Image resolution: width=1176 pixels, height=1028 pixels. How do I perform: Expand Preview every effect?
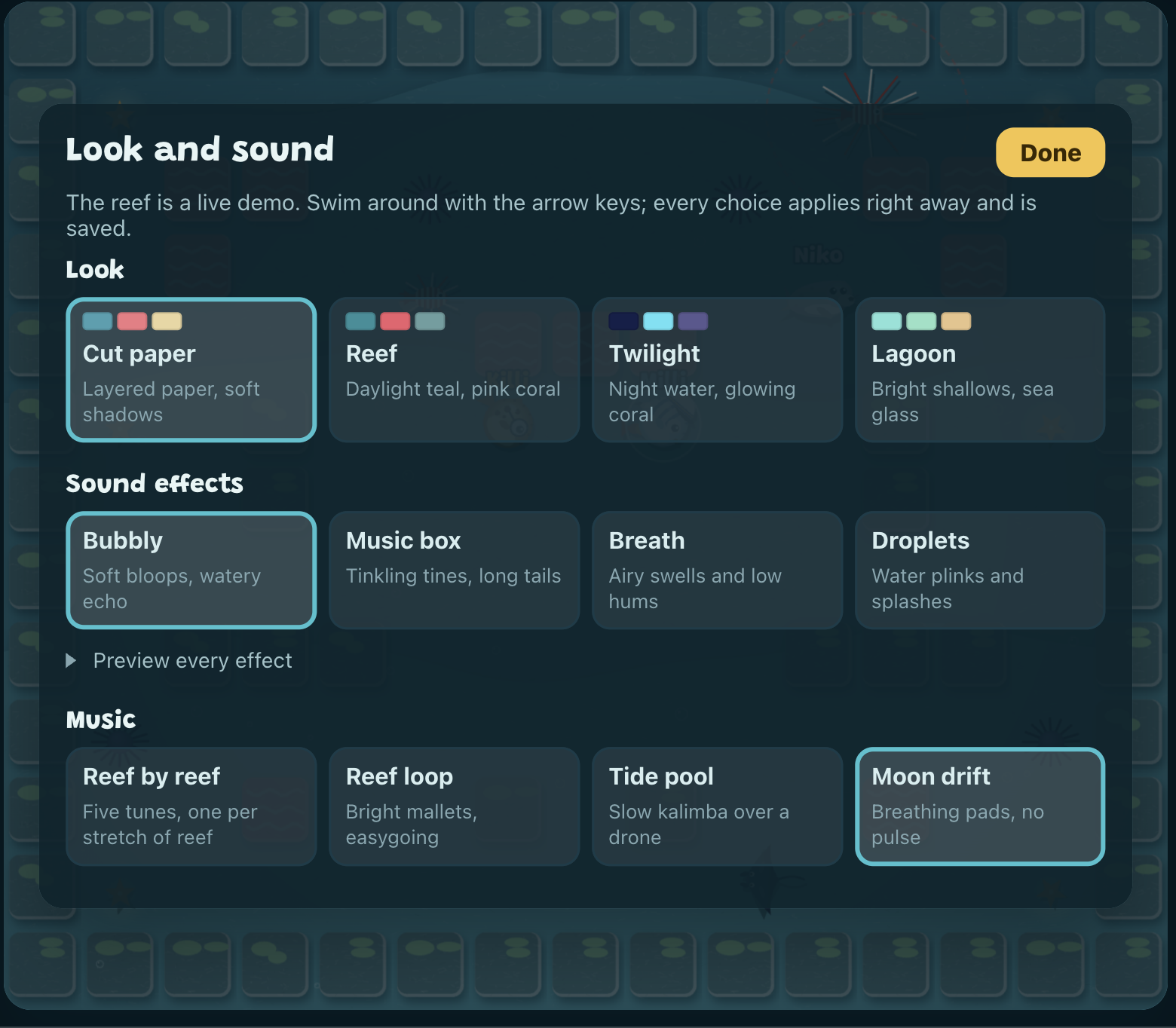coord(179,660)
